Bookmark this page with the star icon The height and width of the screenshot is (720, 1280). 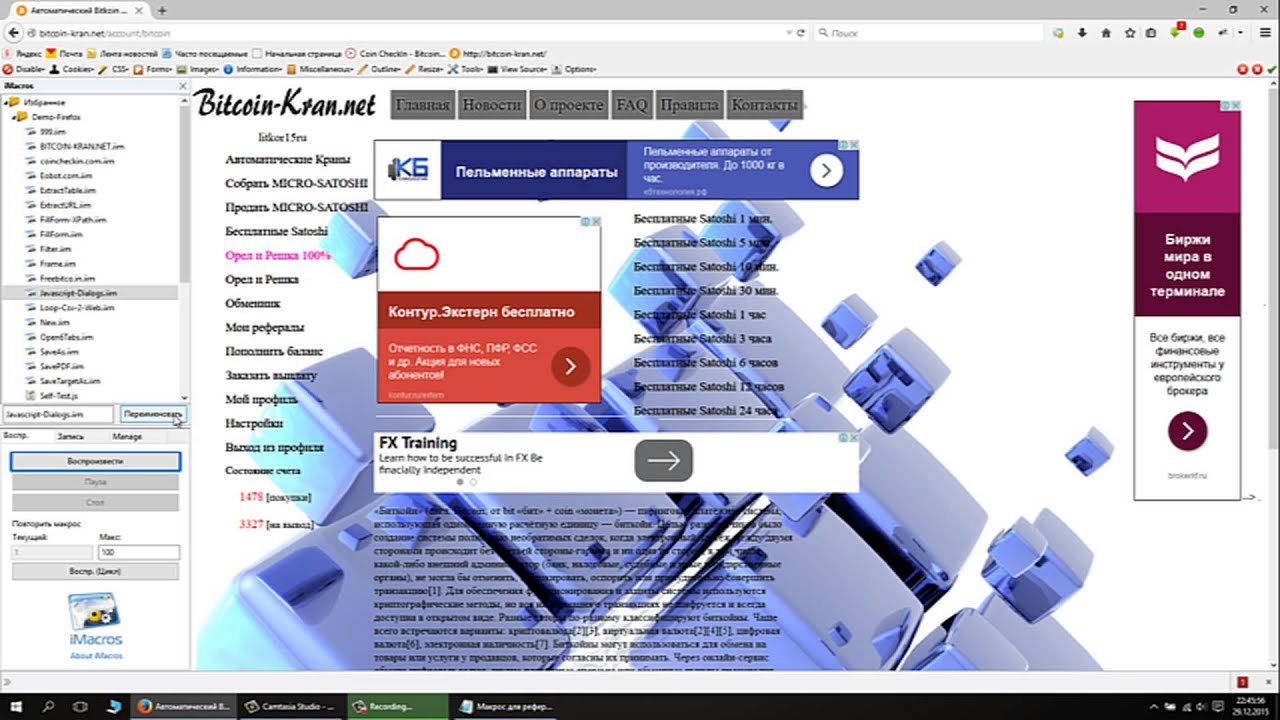(1130, 33)
